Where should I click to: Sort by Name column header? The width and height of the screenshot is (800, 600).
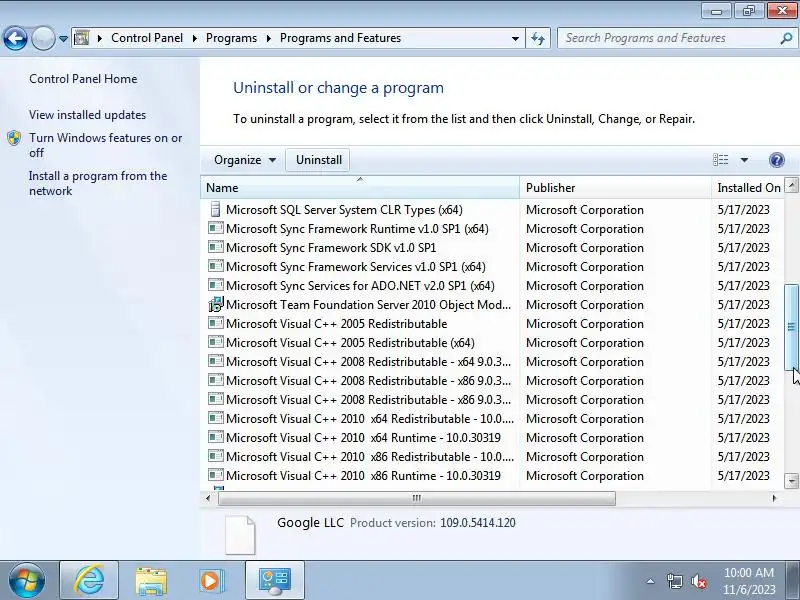point(360,188)
